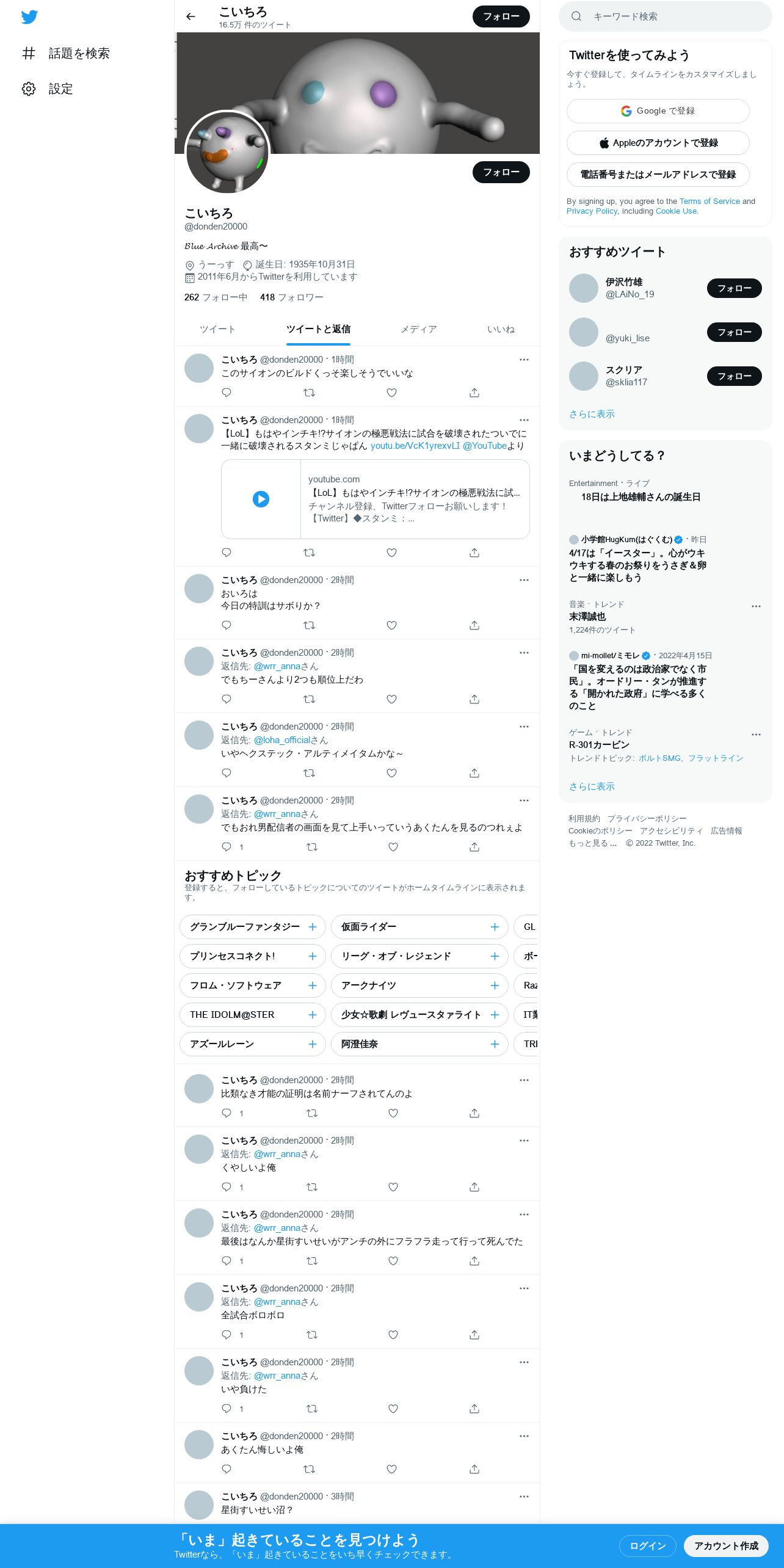Follow the リーグ・オブ・レジェンド topic plus
784x1568 pixels.
point(495,956)
